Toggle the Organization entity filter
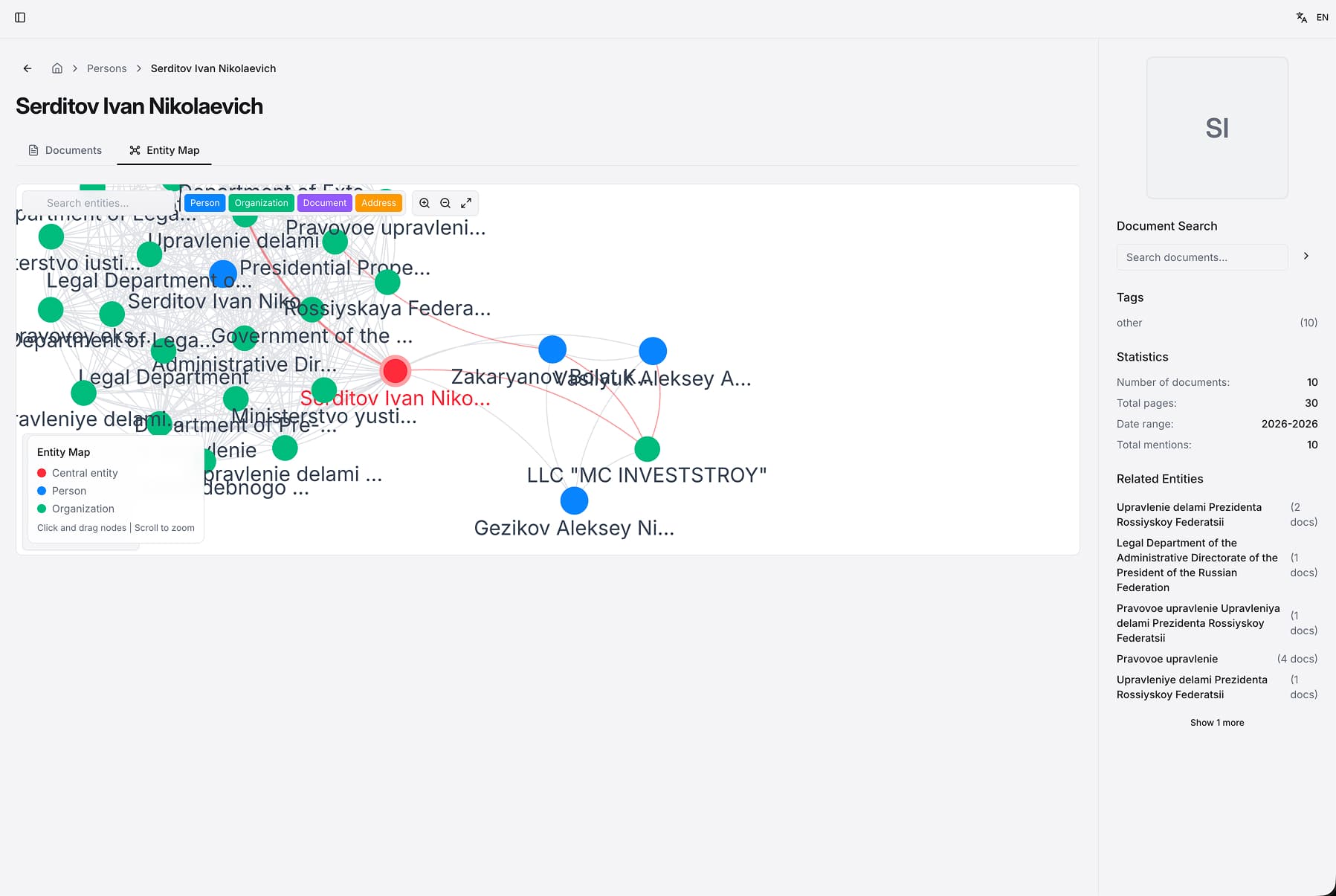 tap(261, 202)
